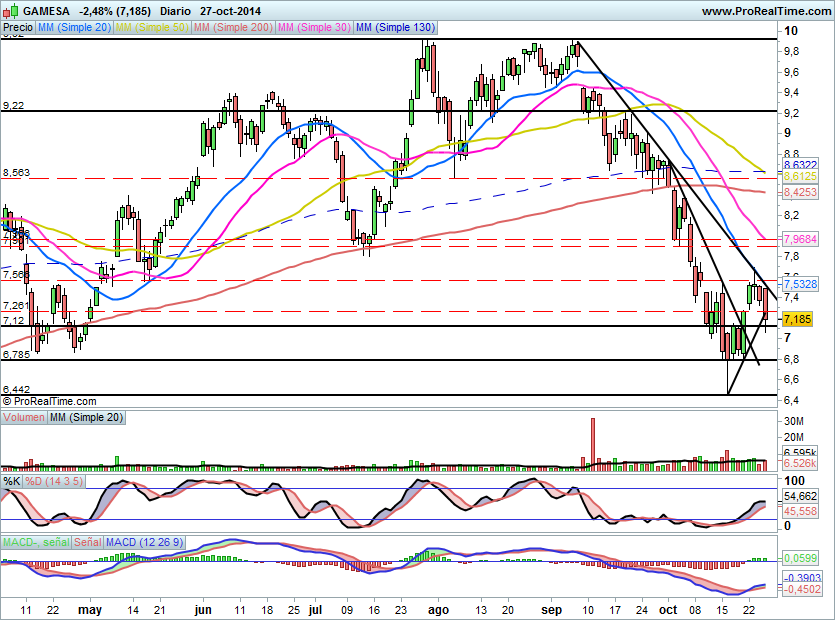Click the 6,442 support level label
The width and height of the screenshot is (835, 620).
[x=17, y=389]
